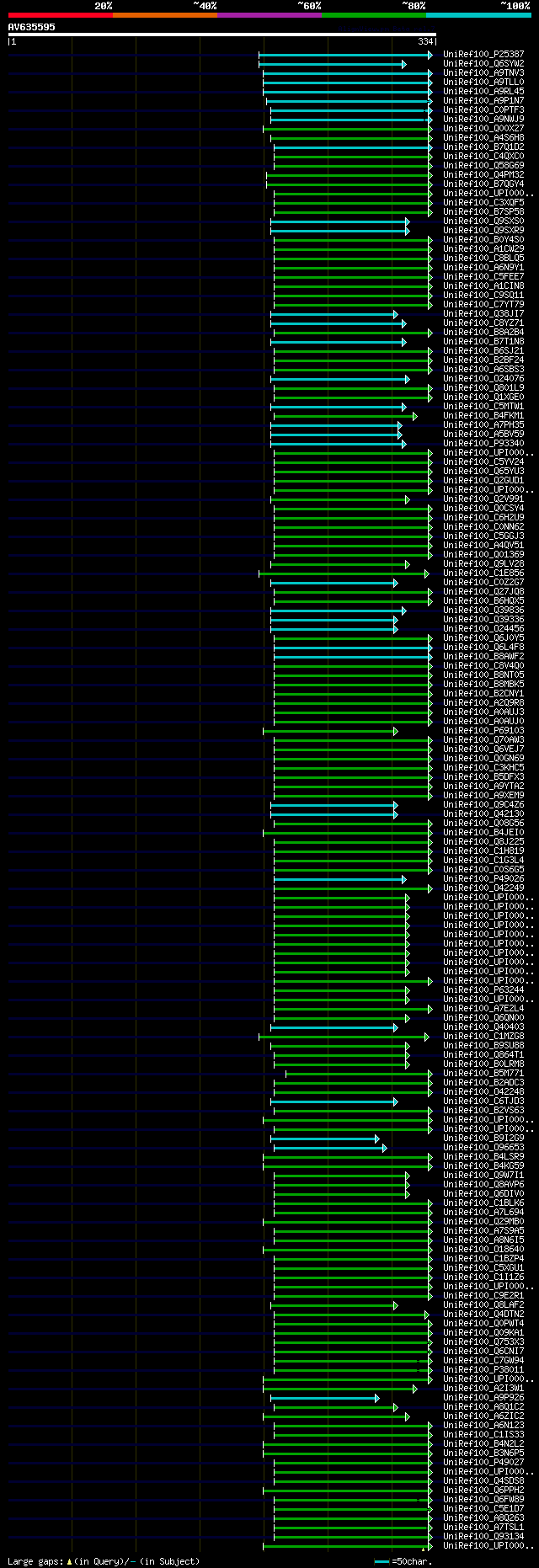539x1568 pixels.
Task: Open hit UniRef100_Q2V991
Action: click(x=483, y=499)
